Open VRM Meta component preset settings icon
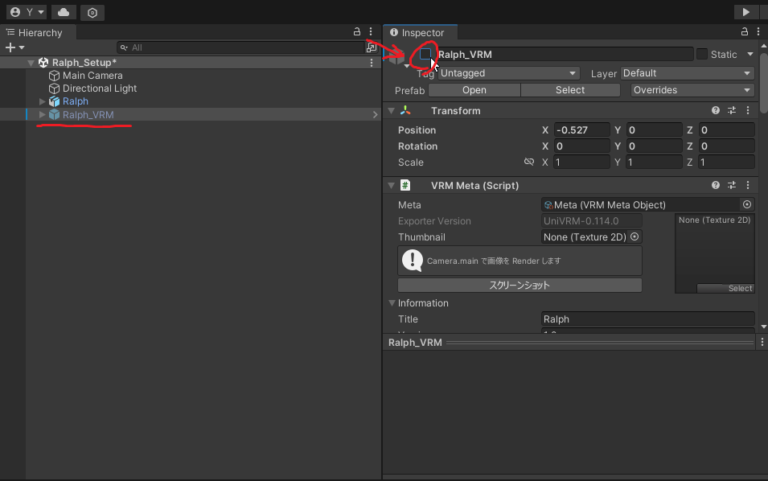 pyautogui.click(x=731, y=185)
